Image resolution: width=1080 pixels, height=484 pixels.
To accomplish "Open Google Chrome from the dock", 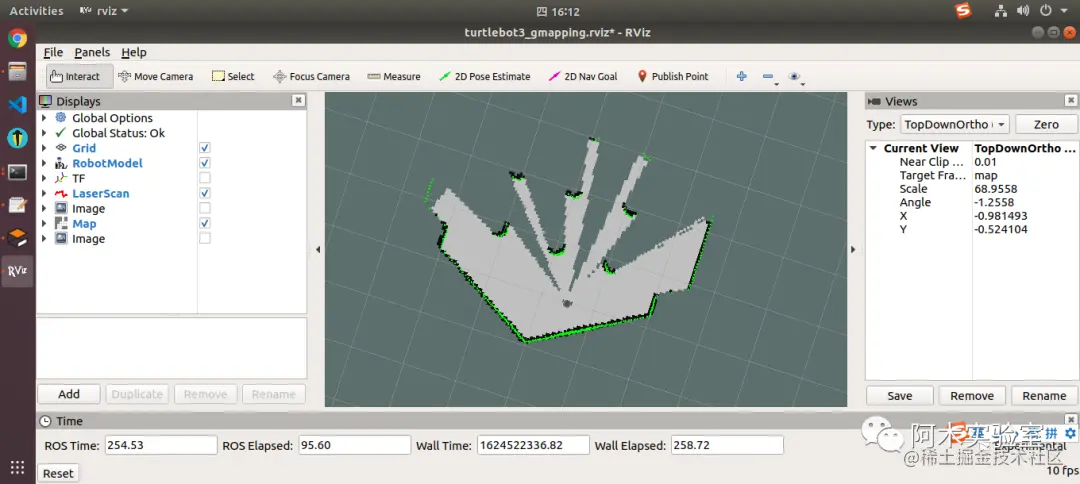I will pos(17,38).
